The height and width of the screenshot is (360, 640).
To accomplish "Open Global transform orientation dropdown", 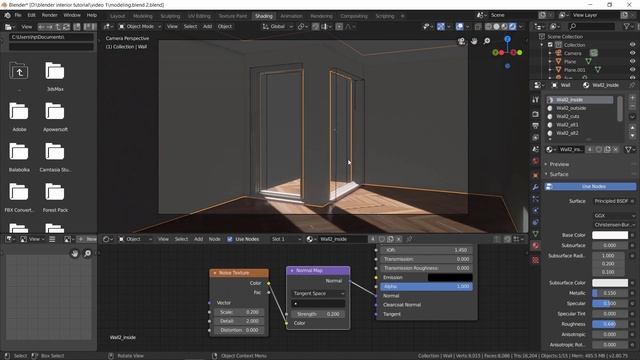I will (x=278, y=27).
